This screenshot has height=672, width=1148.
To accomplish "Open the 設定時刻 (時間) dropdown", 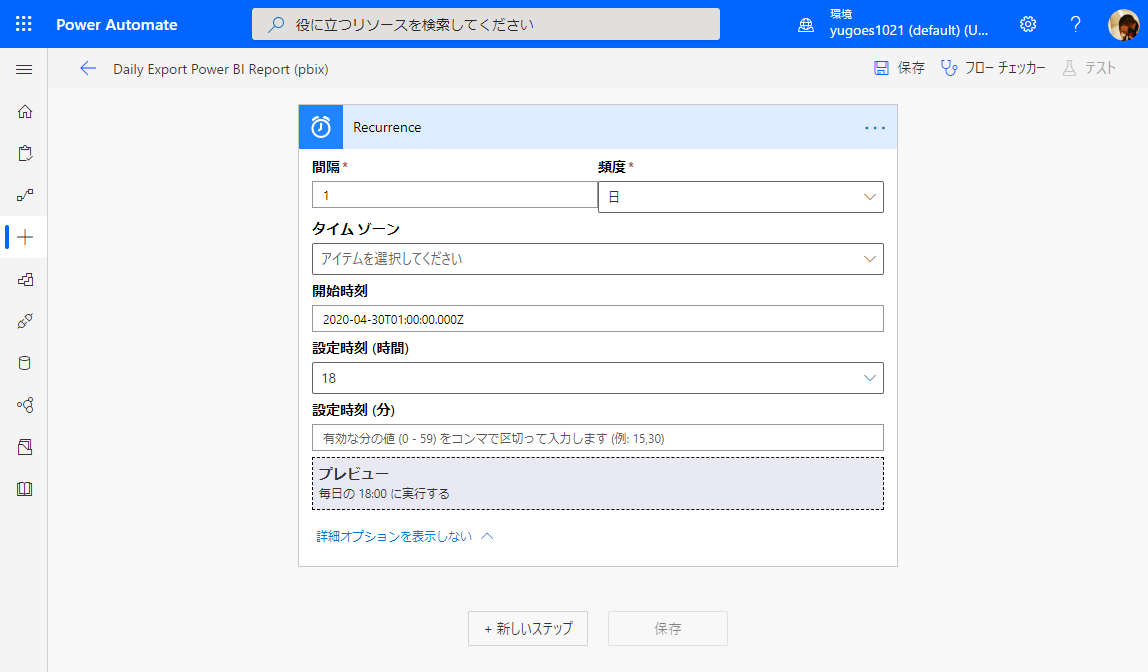I will [x=597, y=378].
